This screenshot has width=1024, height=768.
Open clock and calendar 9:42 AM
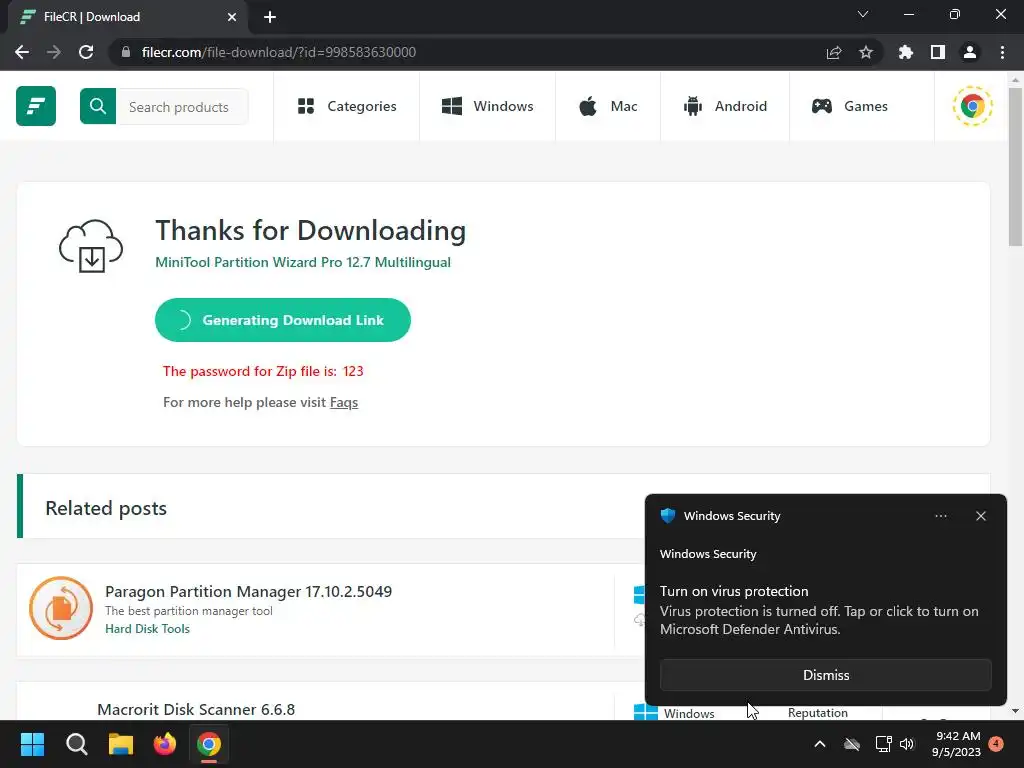click(x=957, y=744)
